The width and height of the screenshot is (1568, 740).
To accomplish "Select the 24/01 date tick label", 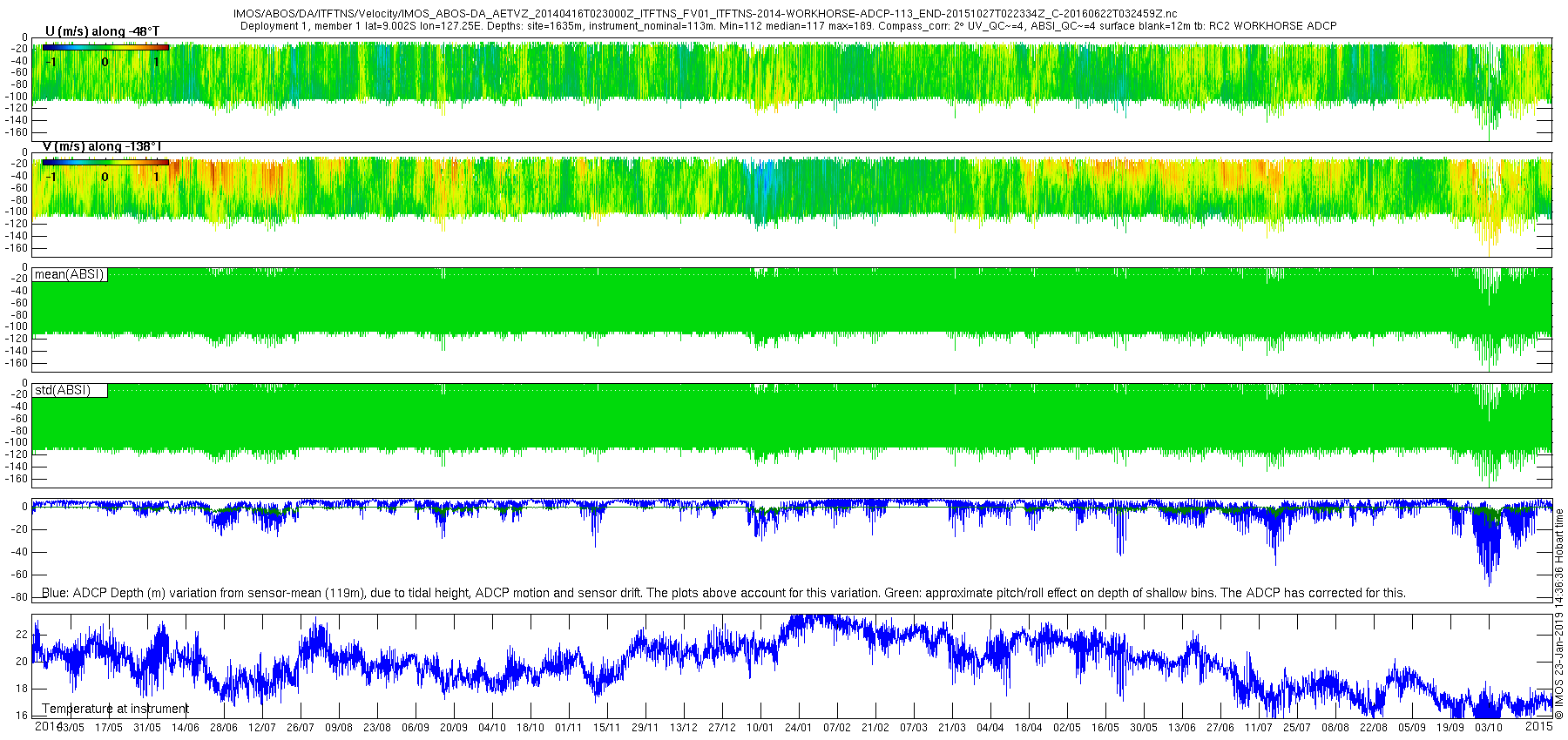I will (x=798, y=727).
